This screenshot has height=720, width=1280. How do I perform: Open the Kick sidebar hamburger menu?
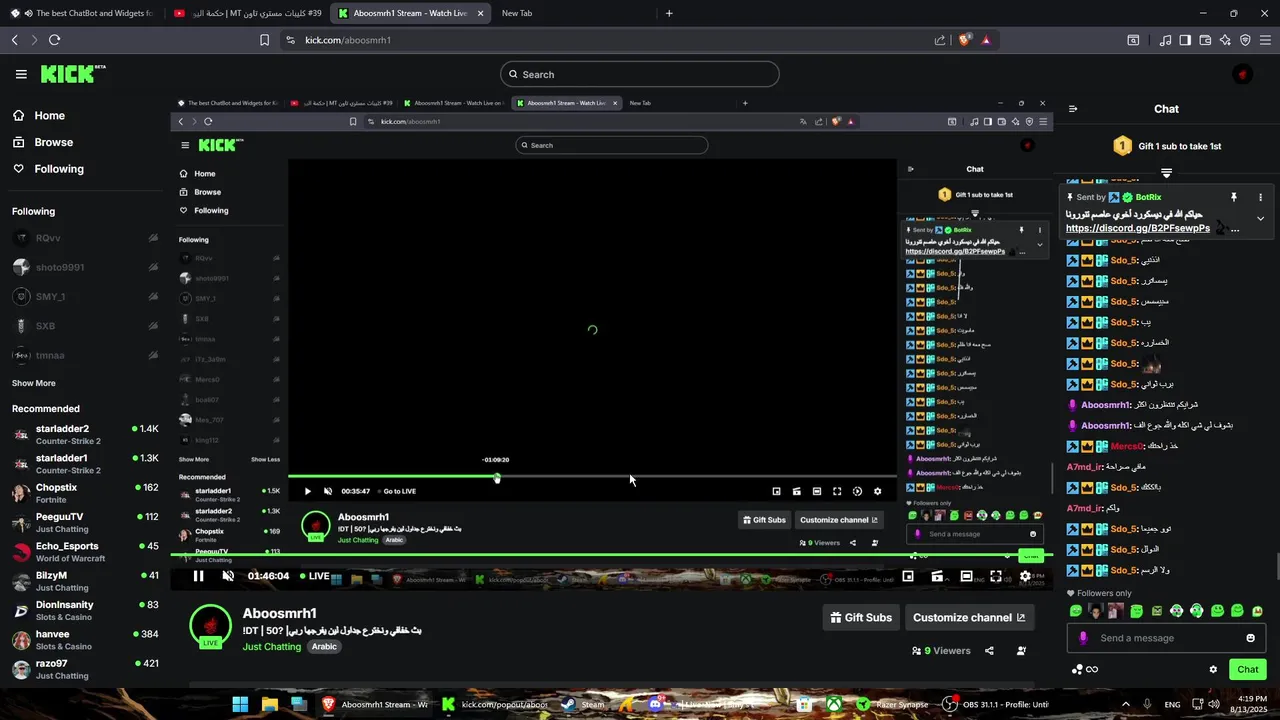pyautogui.click(x=21, y=74)
